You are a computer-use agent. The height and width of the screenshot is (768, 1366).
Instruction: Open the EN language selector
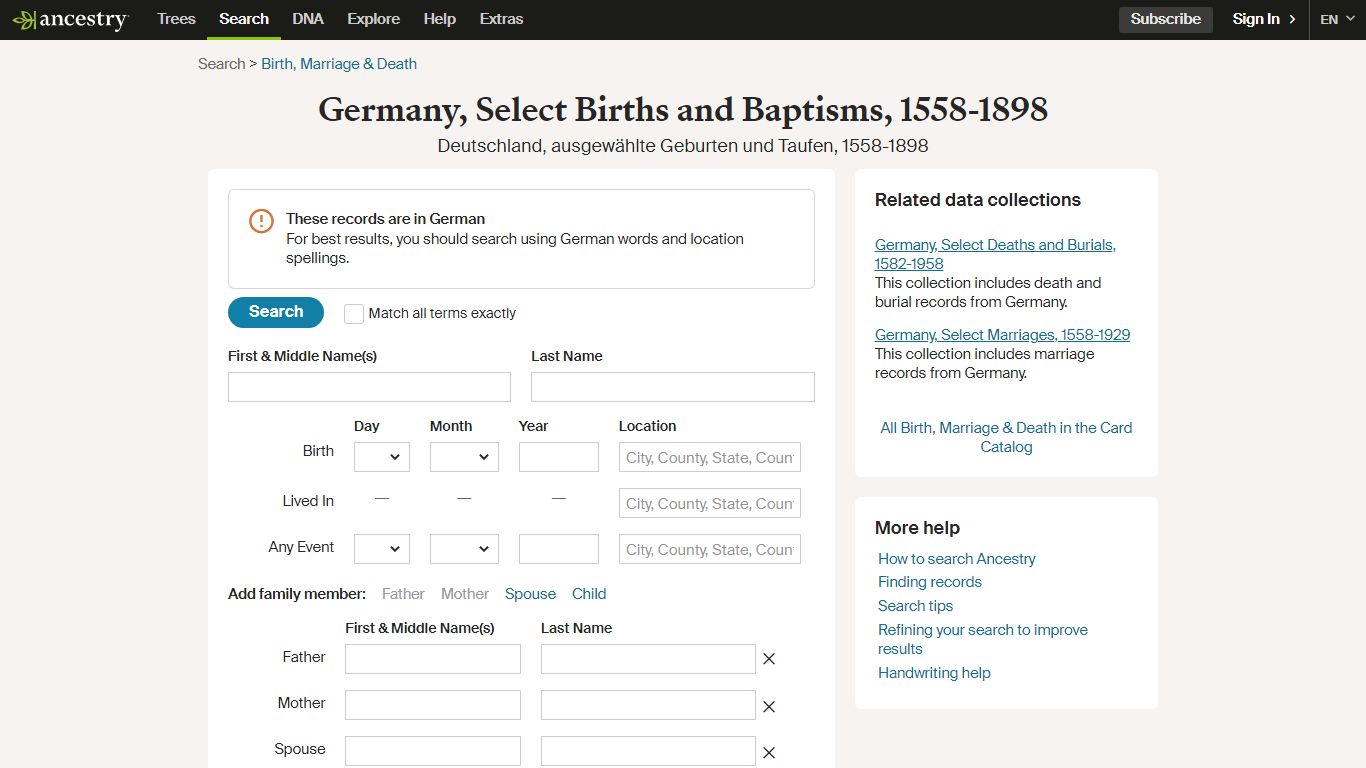[1337, 19]
